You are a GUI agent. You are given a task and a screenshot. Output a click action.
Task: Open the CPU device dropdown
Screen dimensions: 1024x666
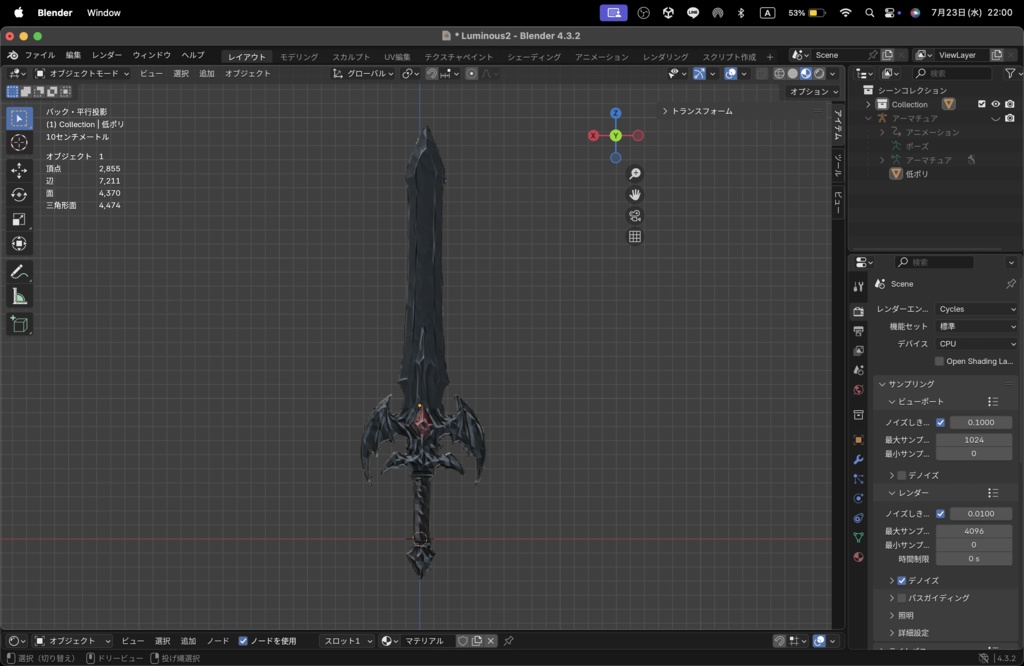(x=976, y=343)
